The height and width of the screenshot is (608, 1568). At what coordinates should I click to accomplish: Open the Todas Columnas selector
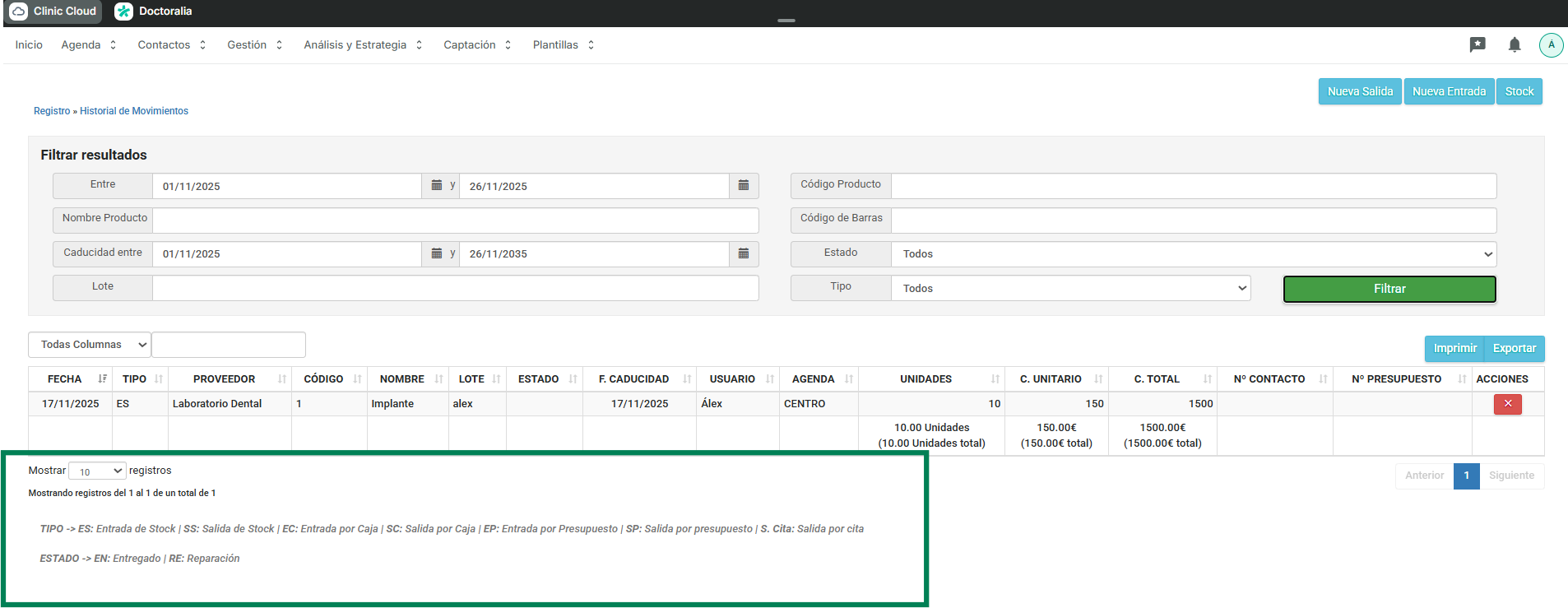point(90,345)
